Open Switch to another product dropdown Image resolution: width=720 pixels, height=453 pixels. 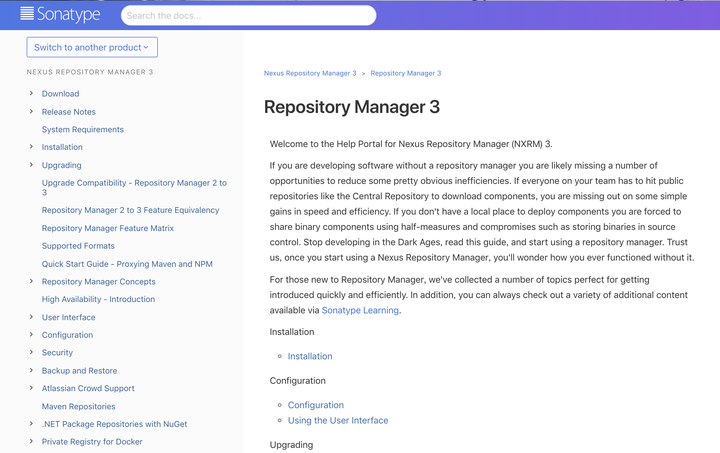coord(92,47)
